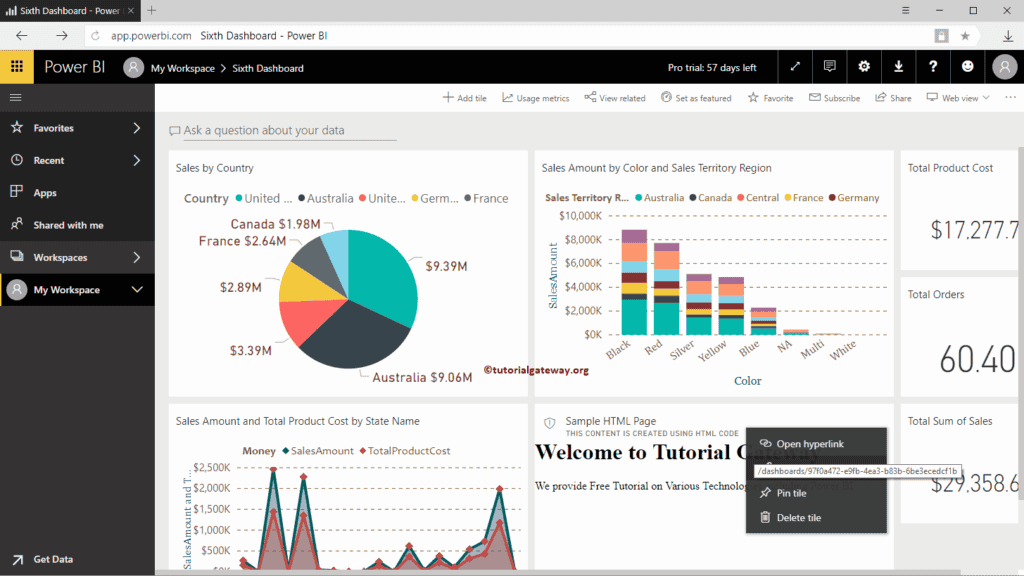Screen dimensions: 1024x576
Task: Open notifications in the top bar
Action: coord(829,67)
